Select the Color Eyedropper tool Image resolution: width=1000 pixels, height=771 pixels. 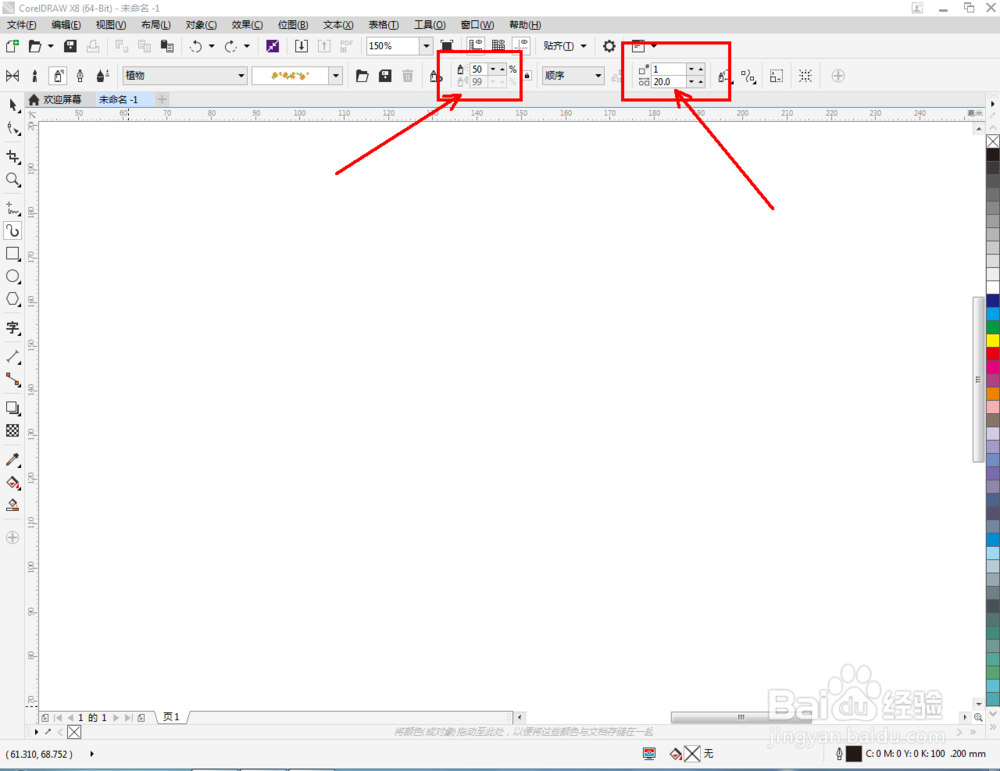click(x=13, y=459)
